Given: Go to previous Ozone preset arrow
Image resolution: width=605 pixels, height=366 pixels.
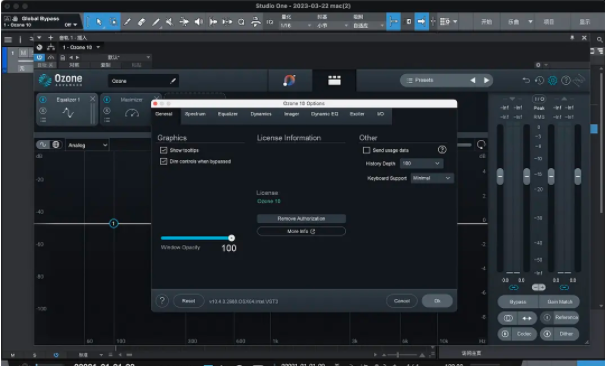Looking at the screenshot, I should click(473, 80).
